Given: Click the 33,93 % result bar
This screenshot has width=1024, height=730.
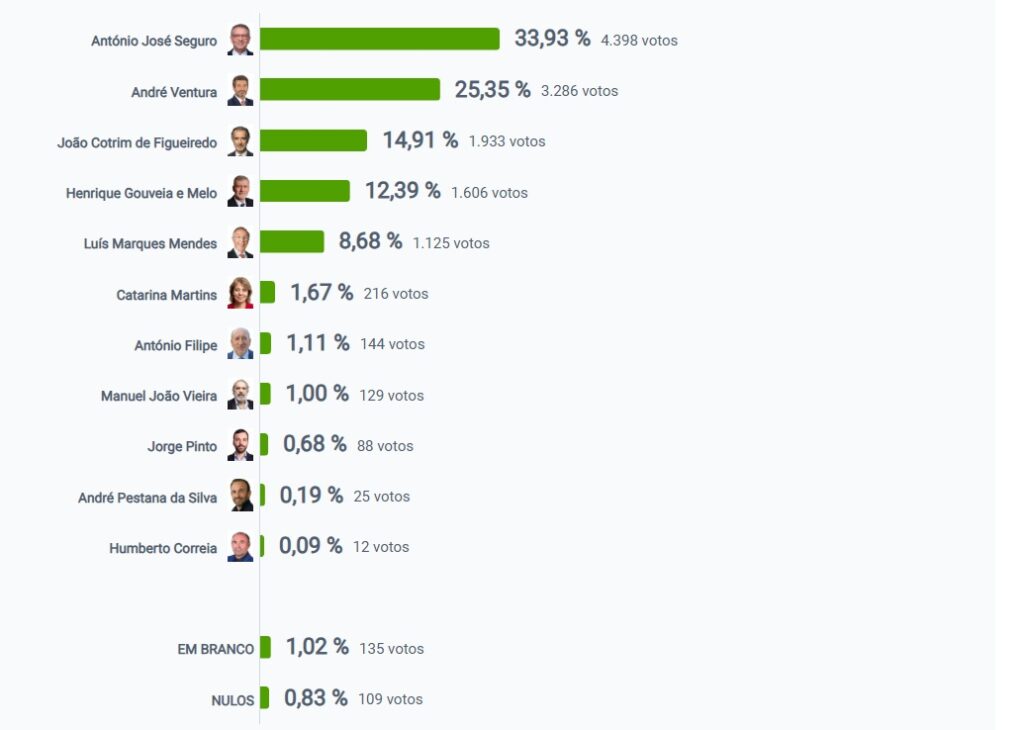Looking at the screenshot, I should coord(379,39).
